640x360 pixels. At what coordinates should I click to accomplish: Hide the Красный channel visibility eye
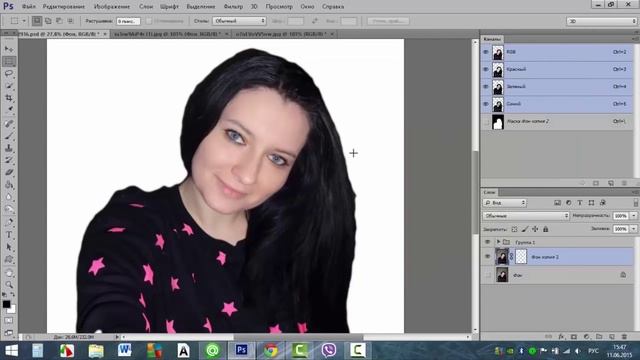tap(486, 69)
